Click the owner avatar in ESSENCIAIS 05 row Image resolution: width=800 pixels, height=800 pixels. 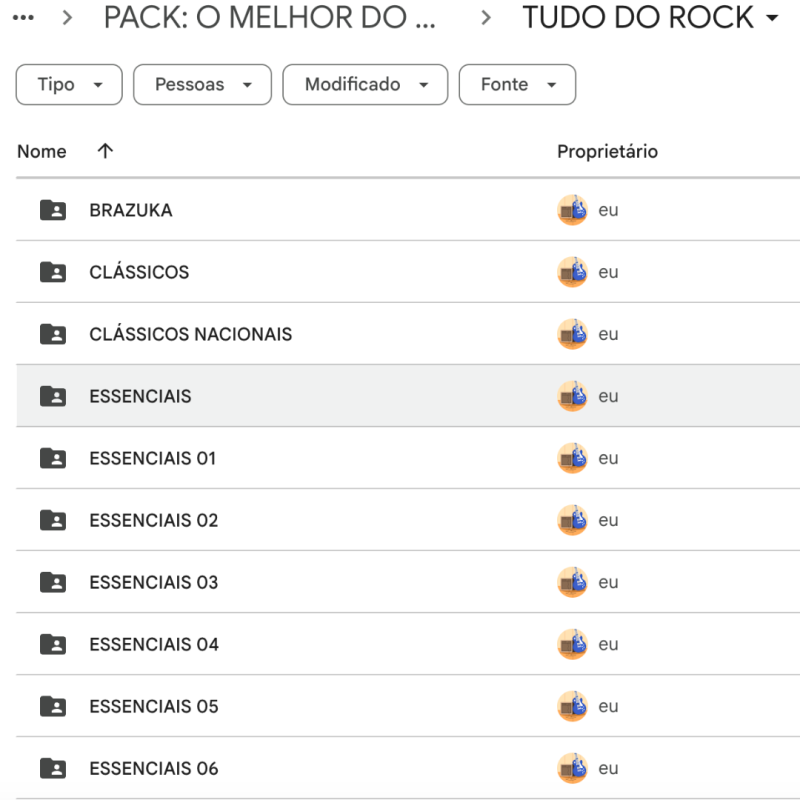[572, 706]
